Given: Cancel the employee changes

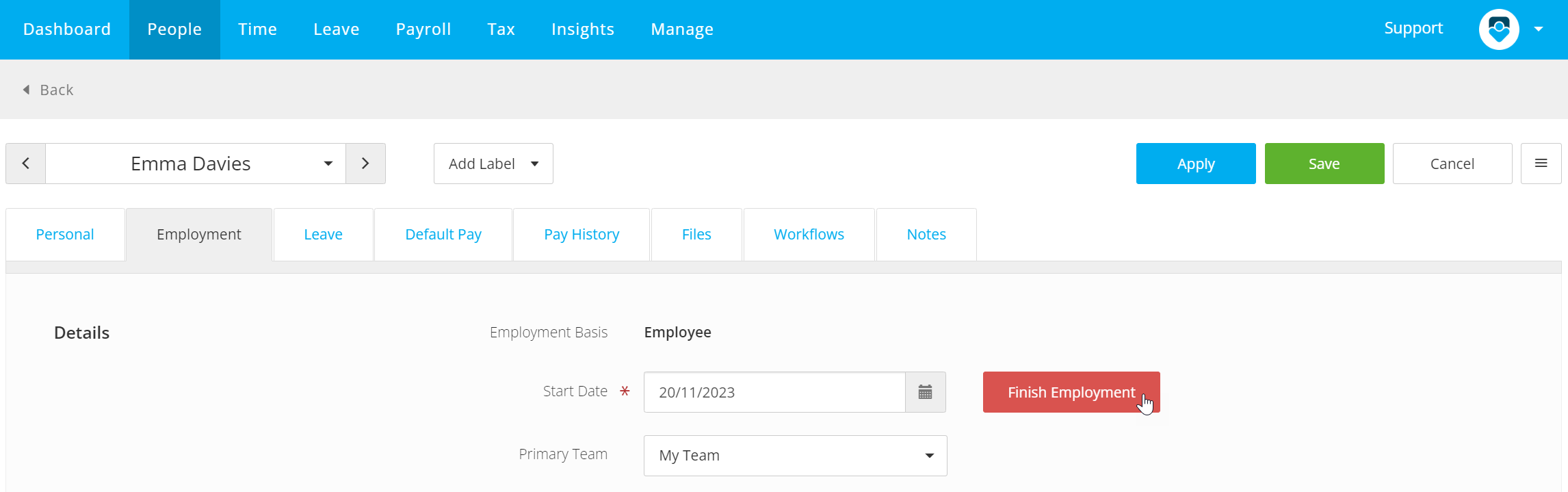Looking at the screenshot, I should 1452,164.
